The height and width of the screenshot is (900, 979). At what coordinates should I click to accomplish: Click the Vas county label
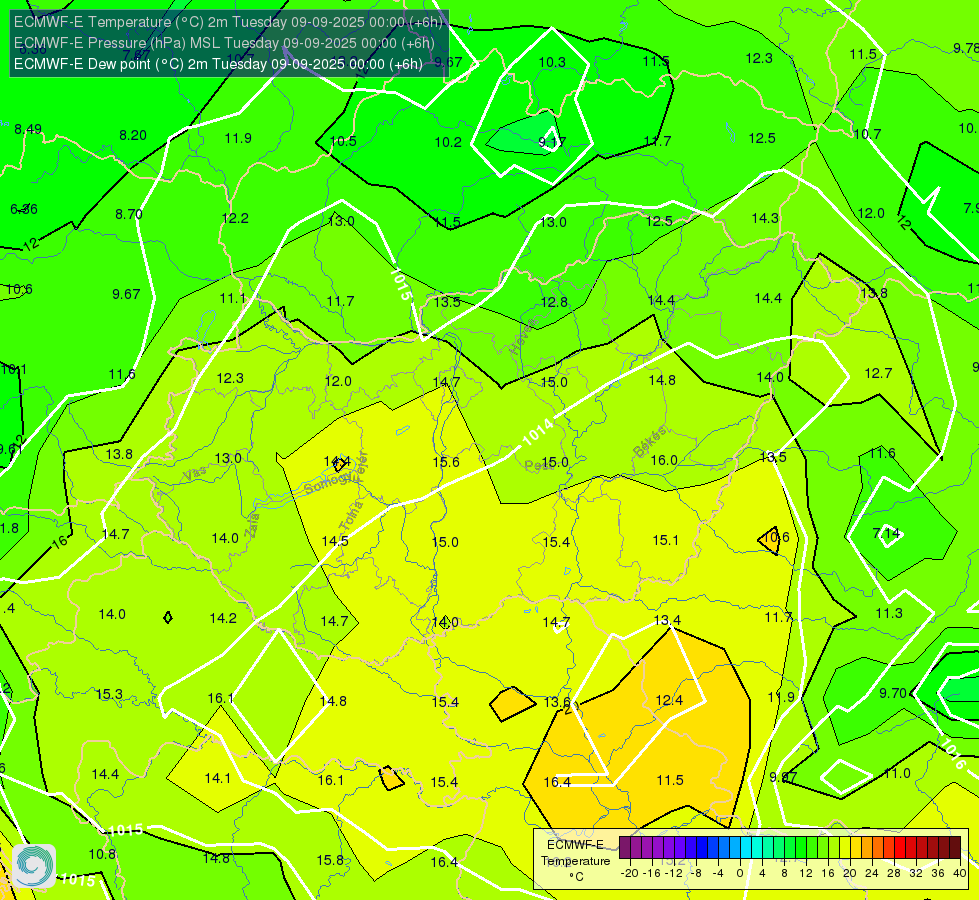194,474
